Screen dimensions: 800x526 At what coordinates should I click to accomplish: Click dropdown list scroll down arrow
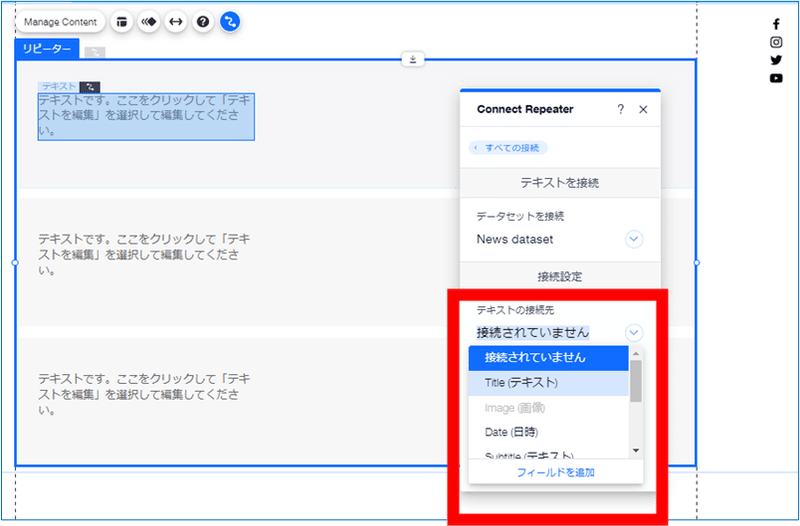(x=636, y=450)
